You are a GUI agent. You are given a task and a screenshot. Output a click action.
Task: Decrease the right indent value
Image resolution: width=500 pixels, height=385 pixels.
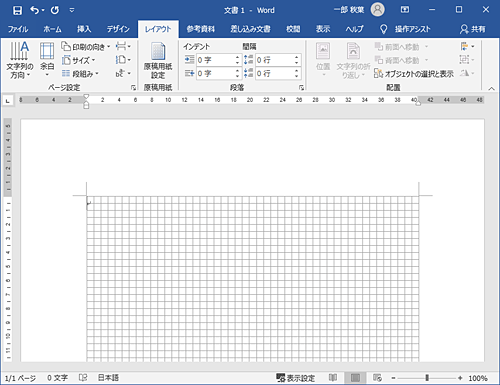[x=237, y=76]
